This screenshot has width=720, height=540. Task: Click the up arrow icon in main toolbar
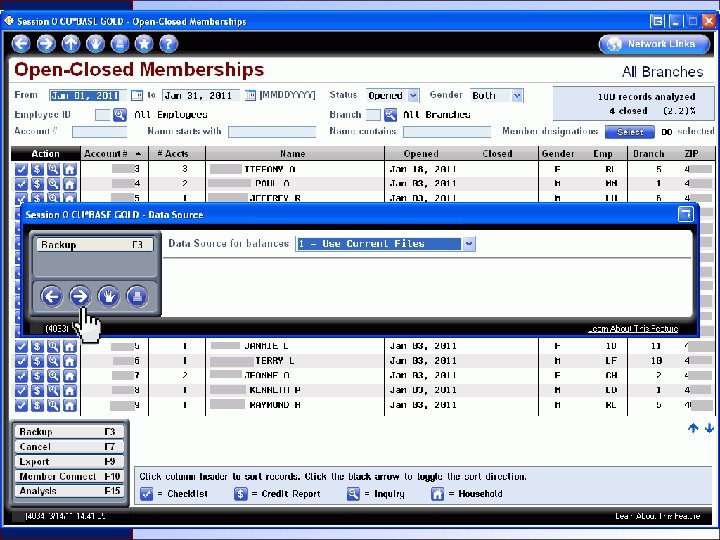click(x=71, y=44)
